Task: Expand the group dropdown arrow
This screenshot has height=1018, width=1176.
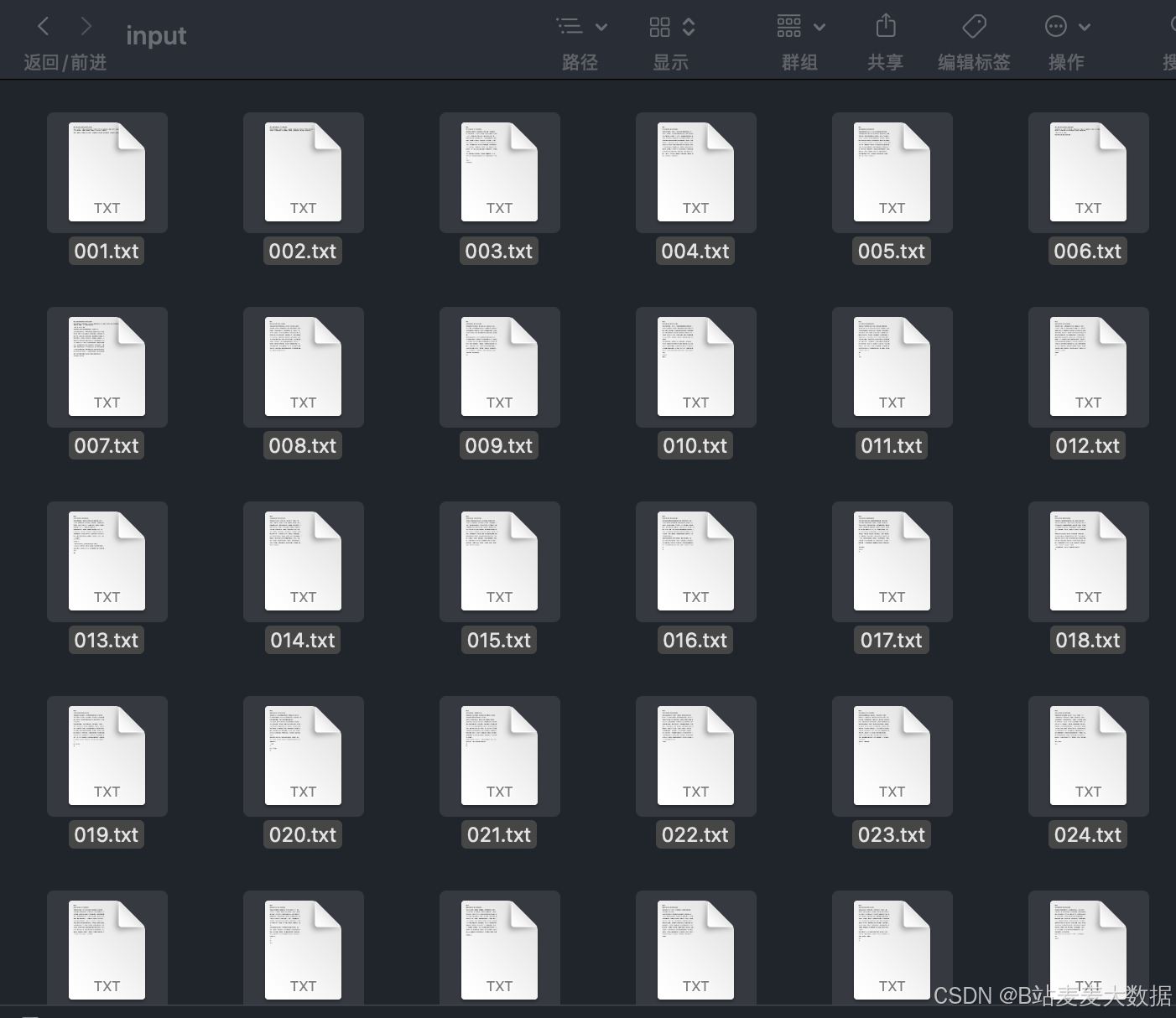Action: point(820,28)
